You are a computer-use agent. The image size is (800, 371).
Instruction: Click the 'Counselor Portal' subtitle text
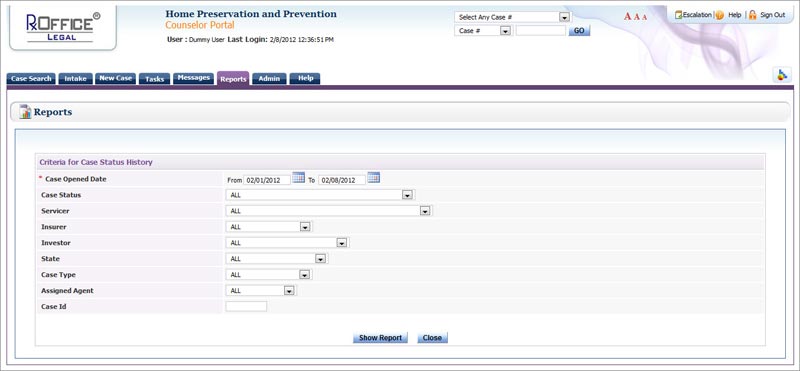[x=200, y=25]
